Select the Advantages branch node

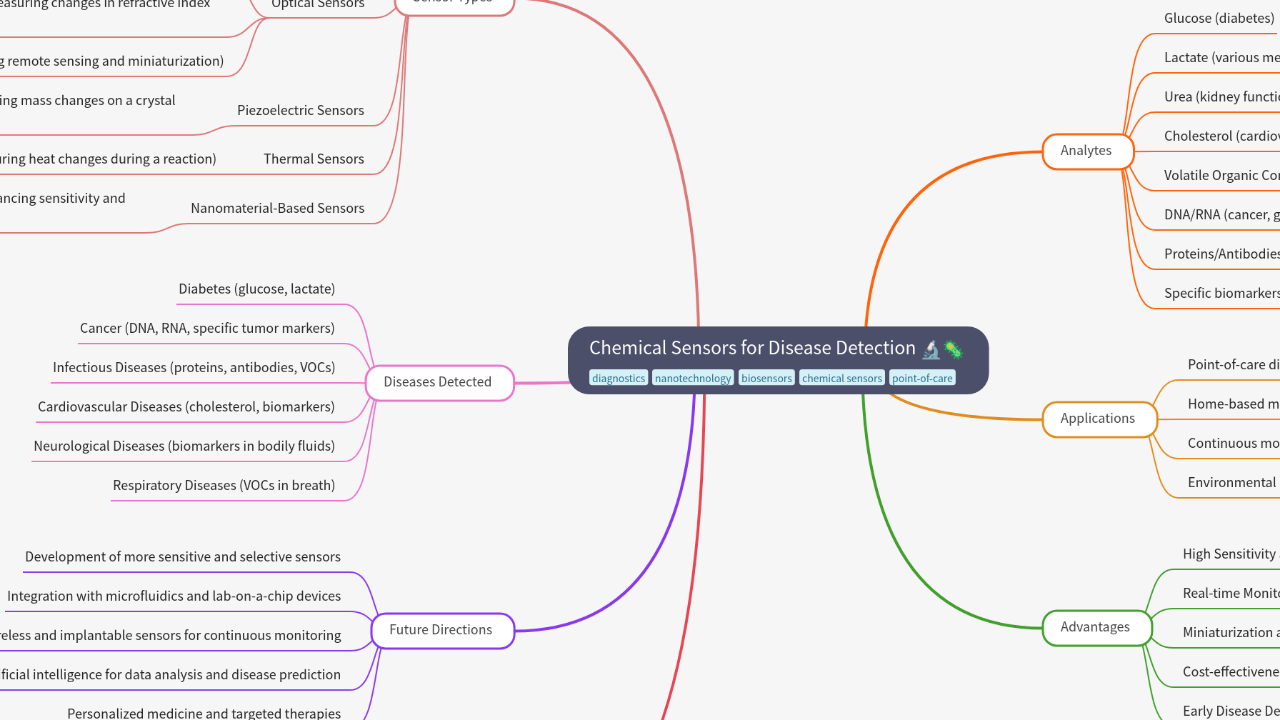tap(1096, 627)
